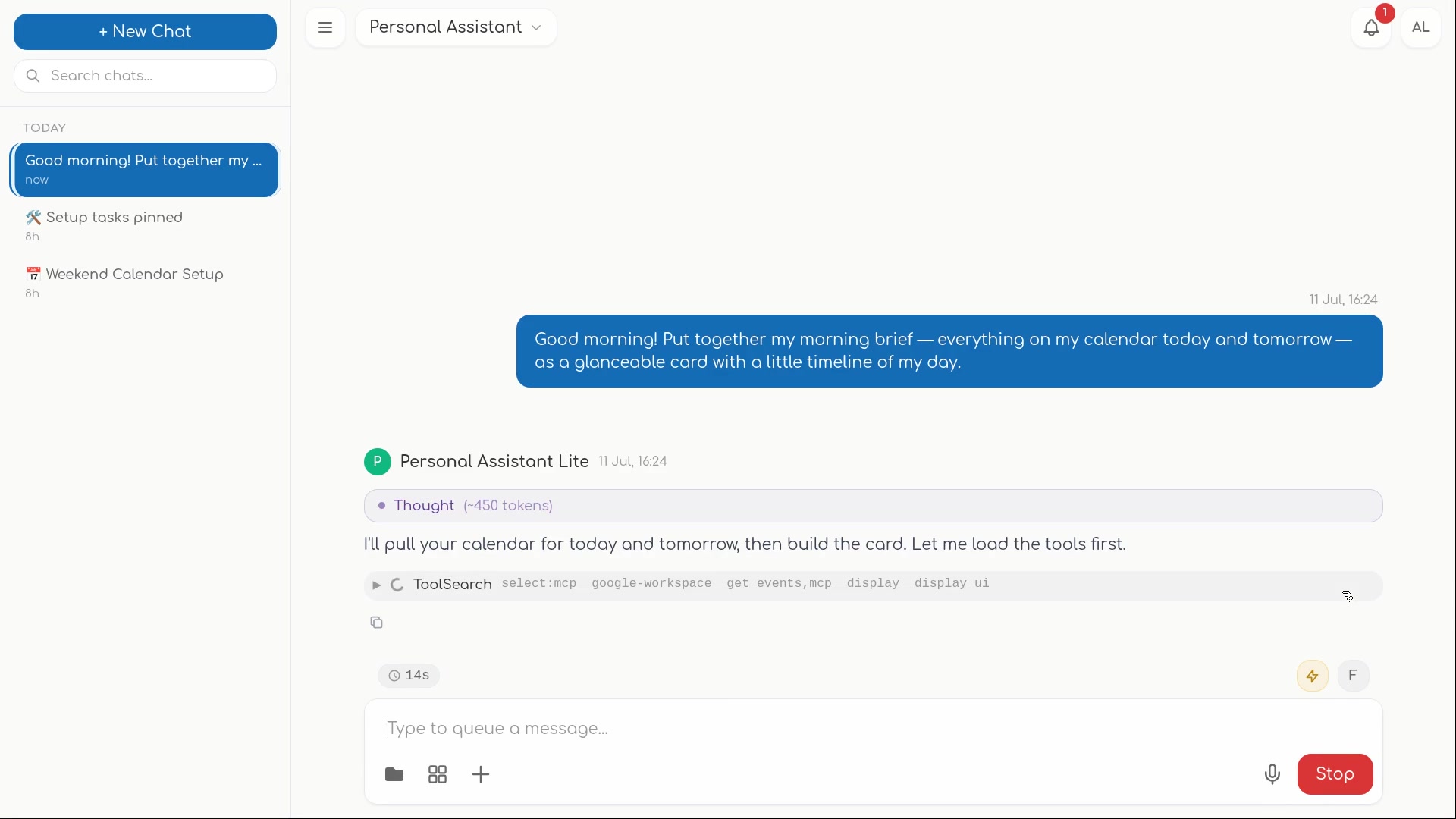Viewport: 1456px width, 819px height.
Task: Click the P avatar of Personal Assistant Lite
Action: (378, 462)
